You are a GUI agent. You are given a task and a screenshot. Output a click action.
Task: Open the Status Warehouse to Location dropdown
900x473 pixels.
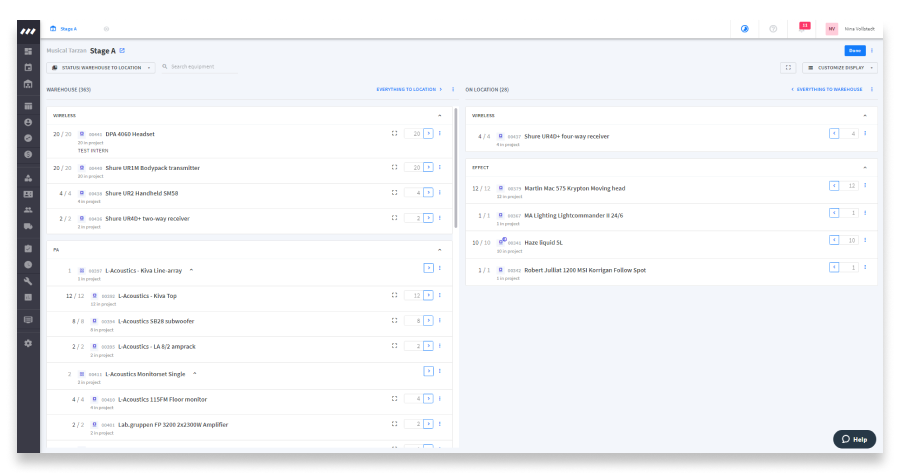pos(101,68)
